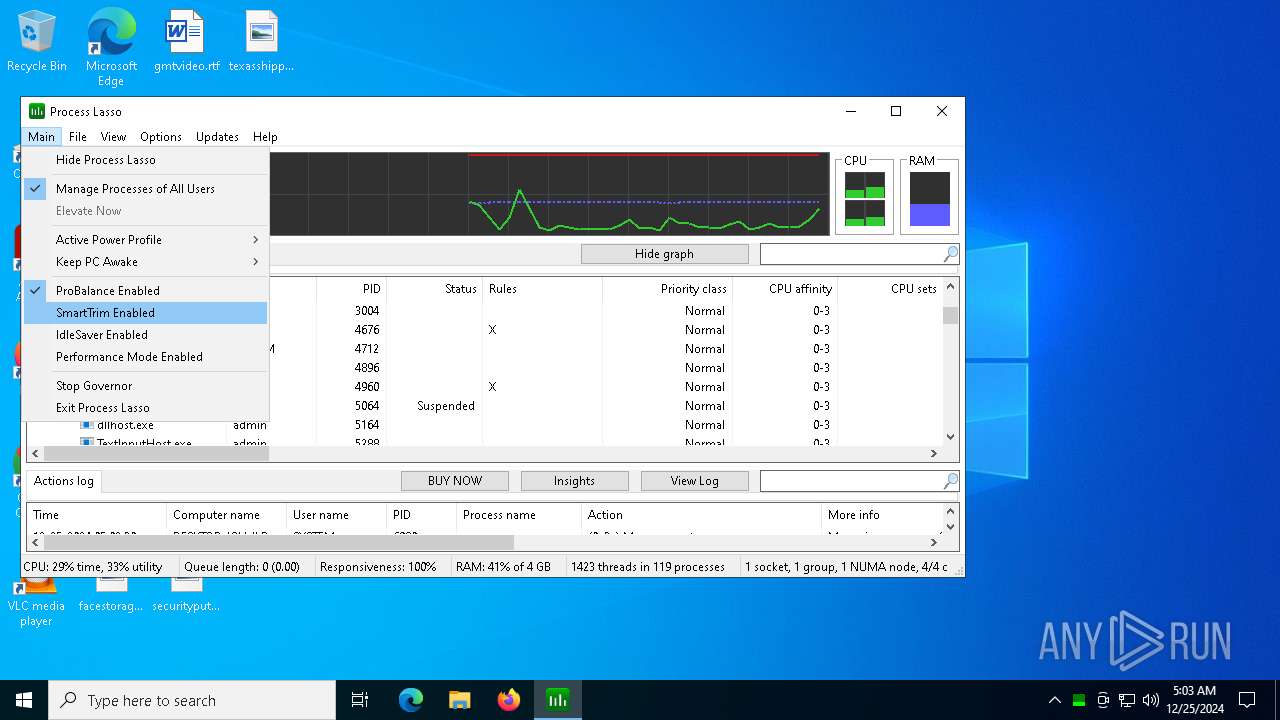The image size is (1280, 720).
Task: Click the Suspended status of PID 5064
Action: (x=446, y=406)
